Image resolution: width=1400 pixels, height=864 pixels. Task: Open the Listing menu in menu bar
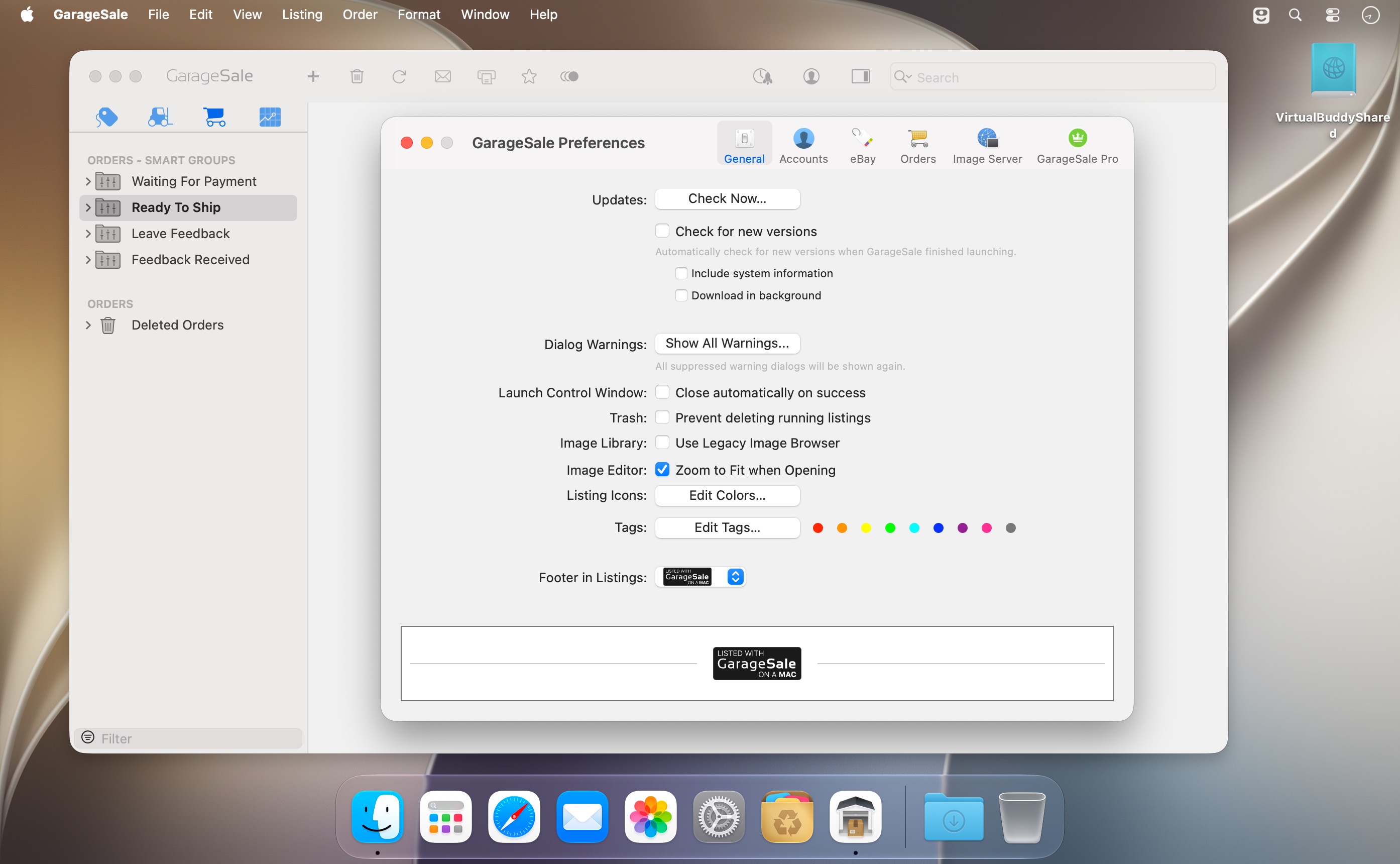pos(302,14)
